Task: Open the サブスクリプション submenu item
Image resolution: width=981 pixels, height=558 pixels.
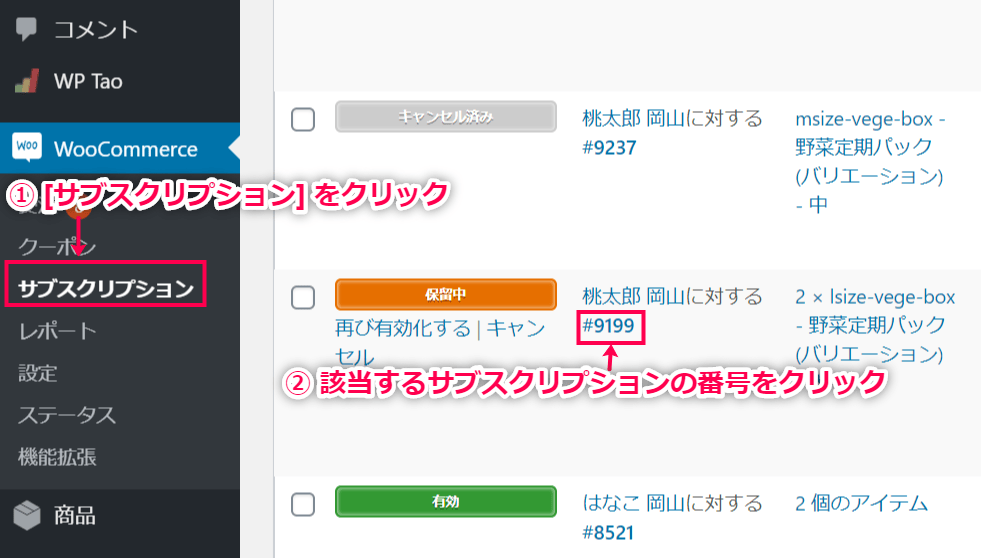Action: pyautogui.click(x=106, y=288)
